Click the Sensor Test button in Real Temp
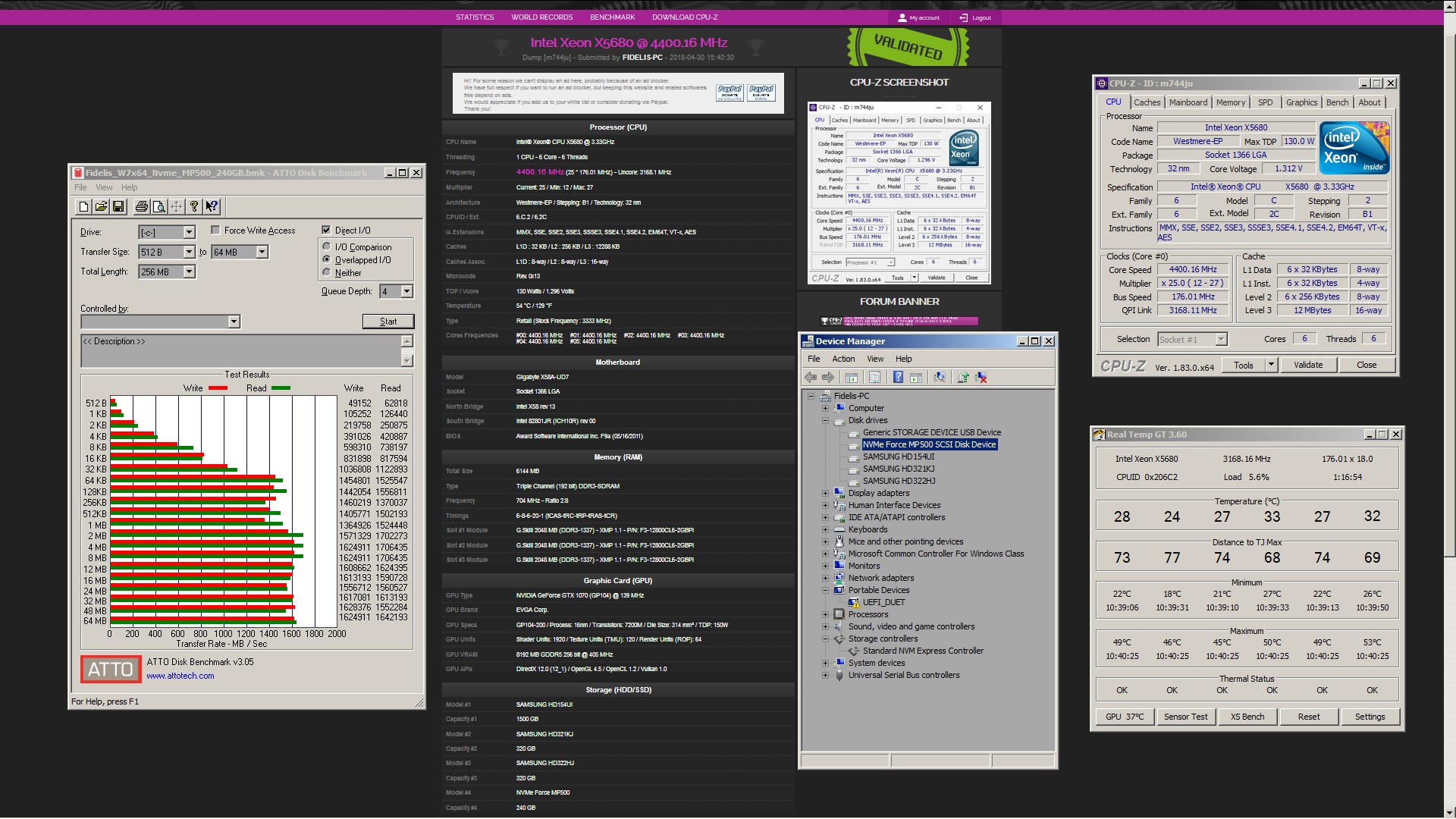 (1186, 717)
